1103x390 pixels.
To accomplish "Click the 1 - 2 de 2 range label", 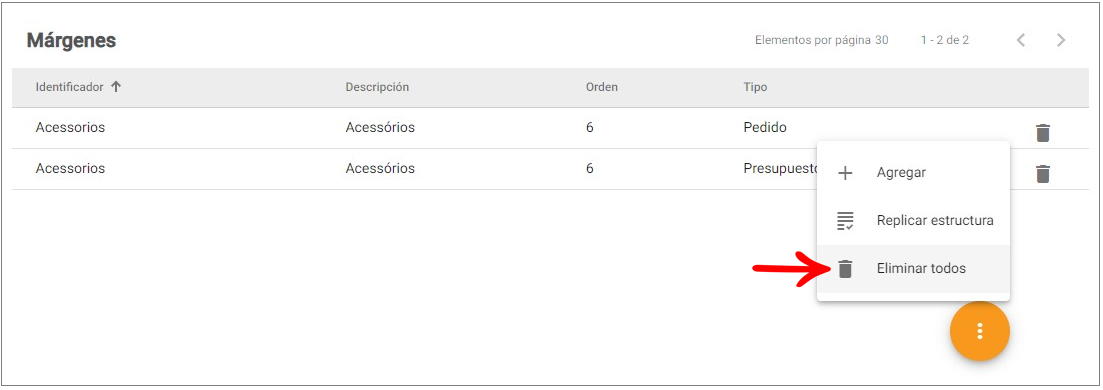I will point(945,40).
